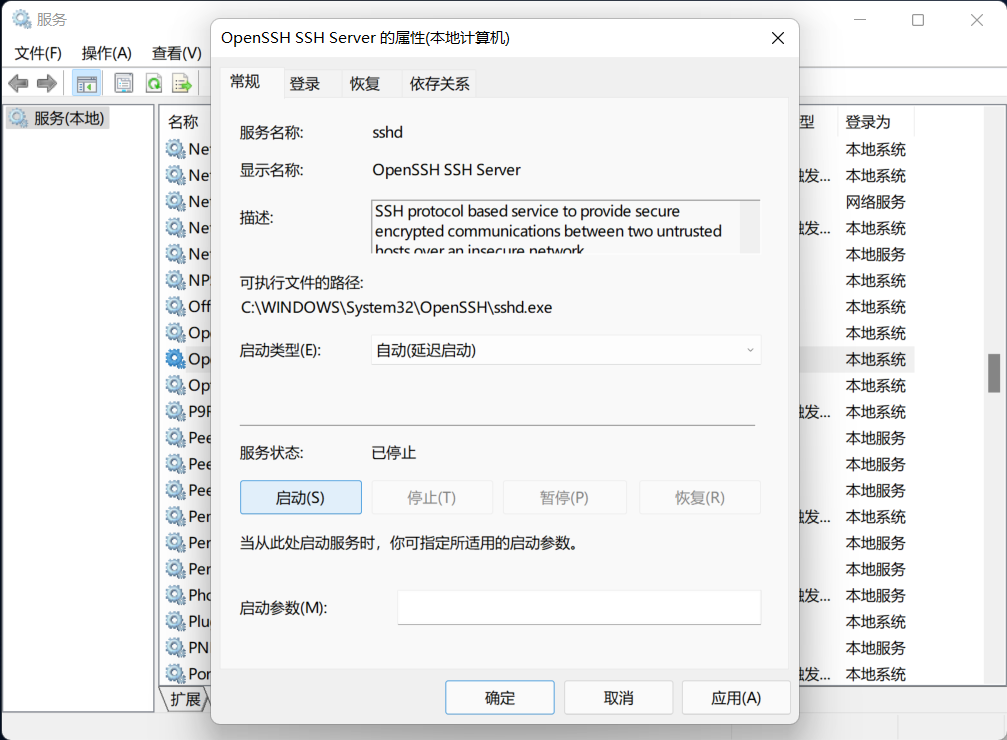1007x740 pixels.
Task: Click the 取消 button
Action: [x=618, y=698]
